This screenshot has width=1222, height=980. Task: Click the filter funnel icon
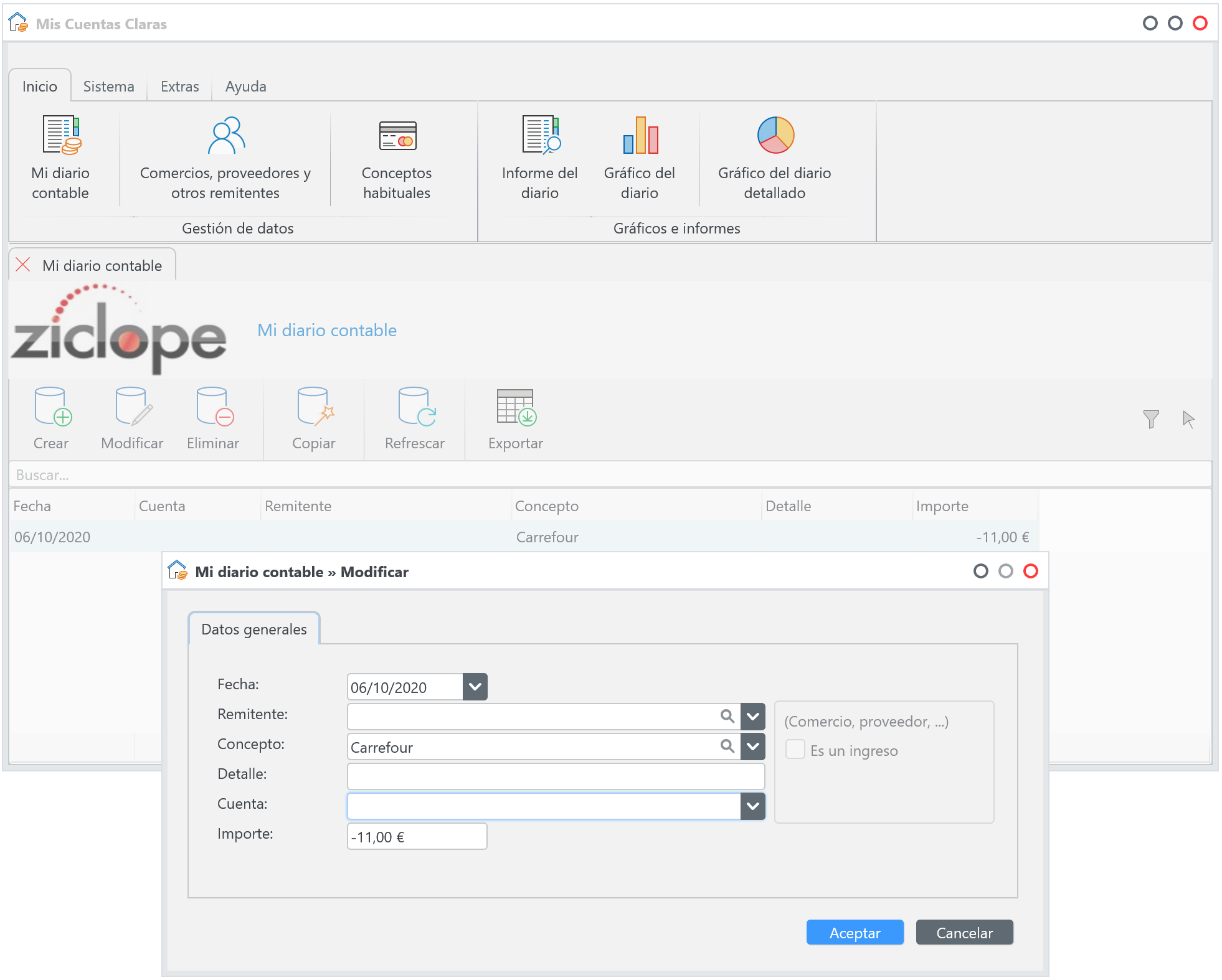coord(1151,419)
